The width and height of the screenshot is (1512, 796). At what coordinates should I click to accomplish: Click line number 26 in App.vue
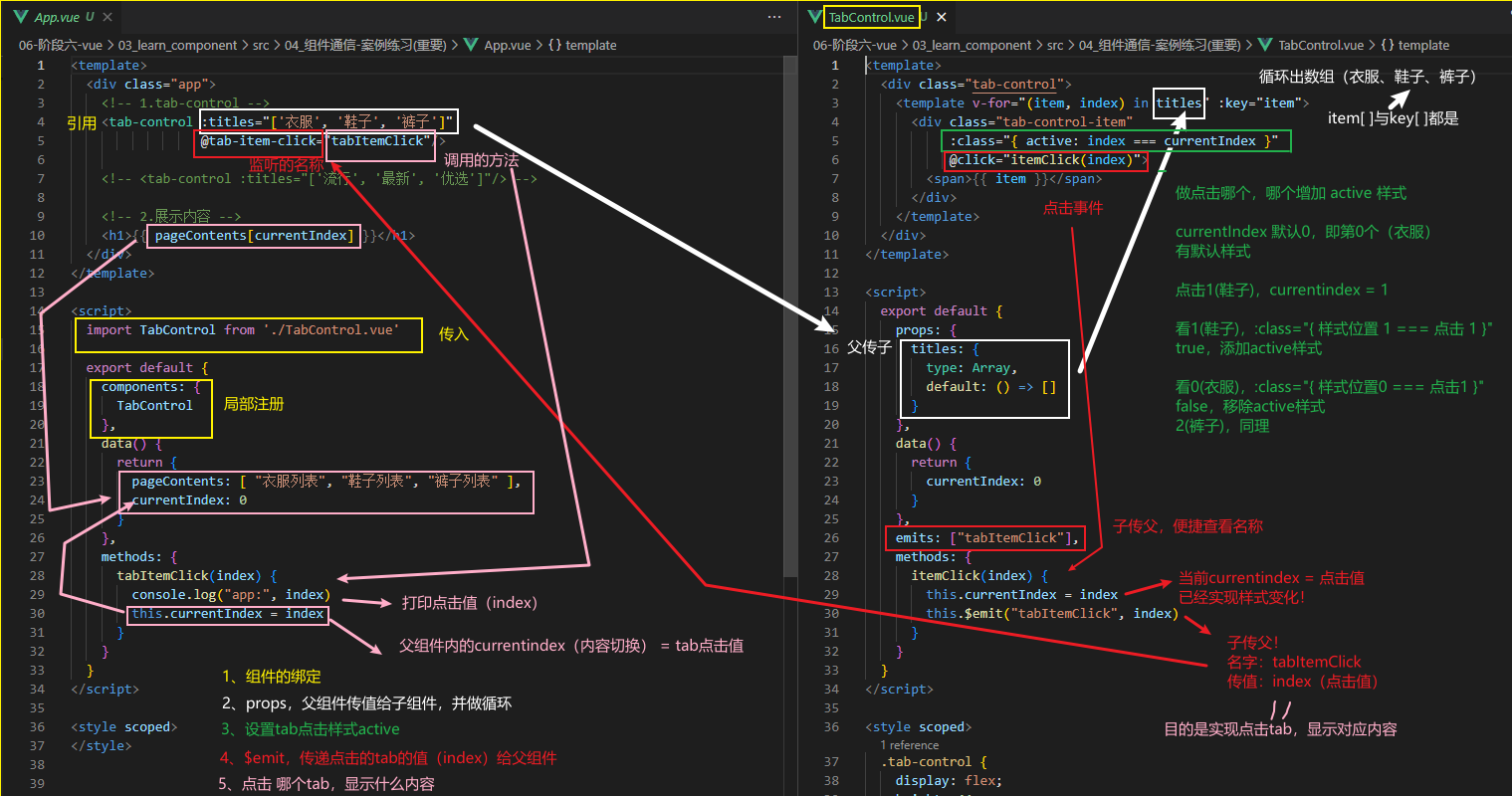tap(37, 537)
